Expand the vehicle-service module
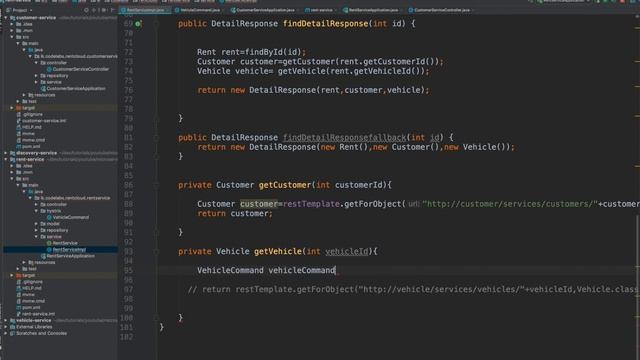The image size is (640, 360). [x=6, y=320]
